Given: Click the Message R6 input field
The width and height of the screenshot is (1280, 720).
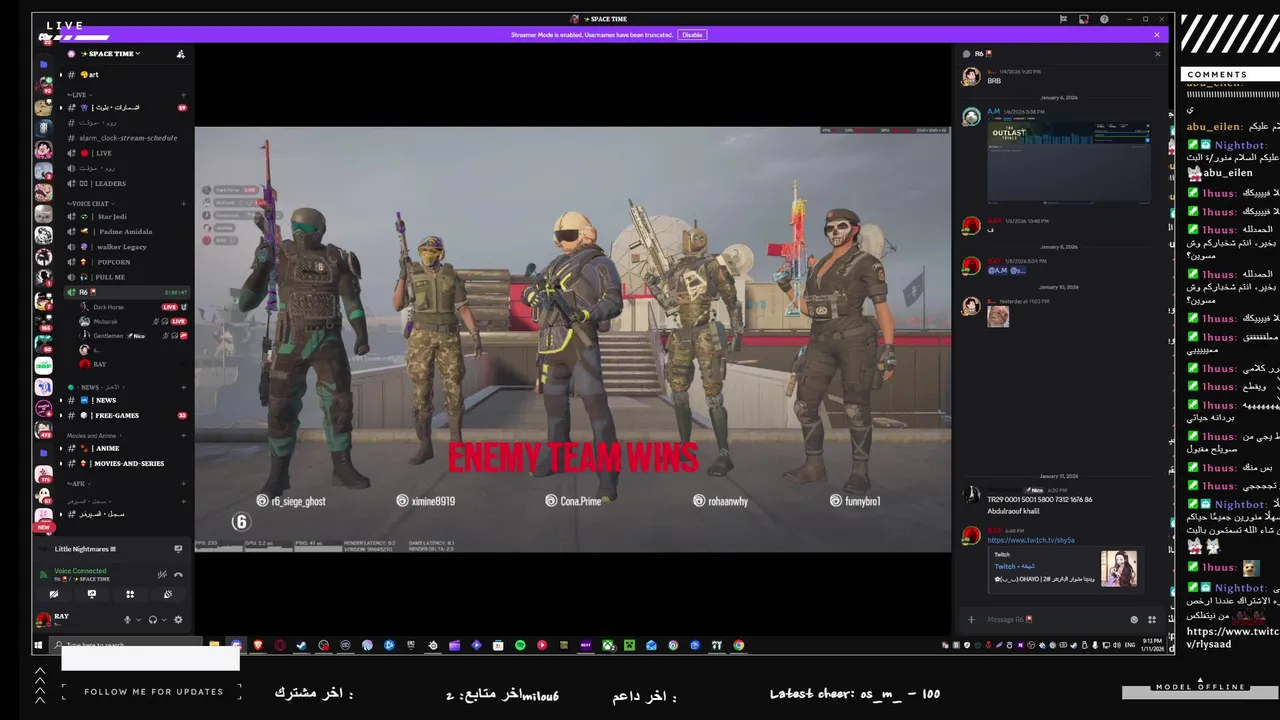Looking at the screenshot, I should (x=1055, y=620).
